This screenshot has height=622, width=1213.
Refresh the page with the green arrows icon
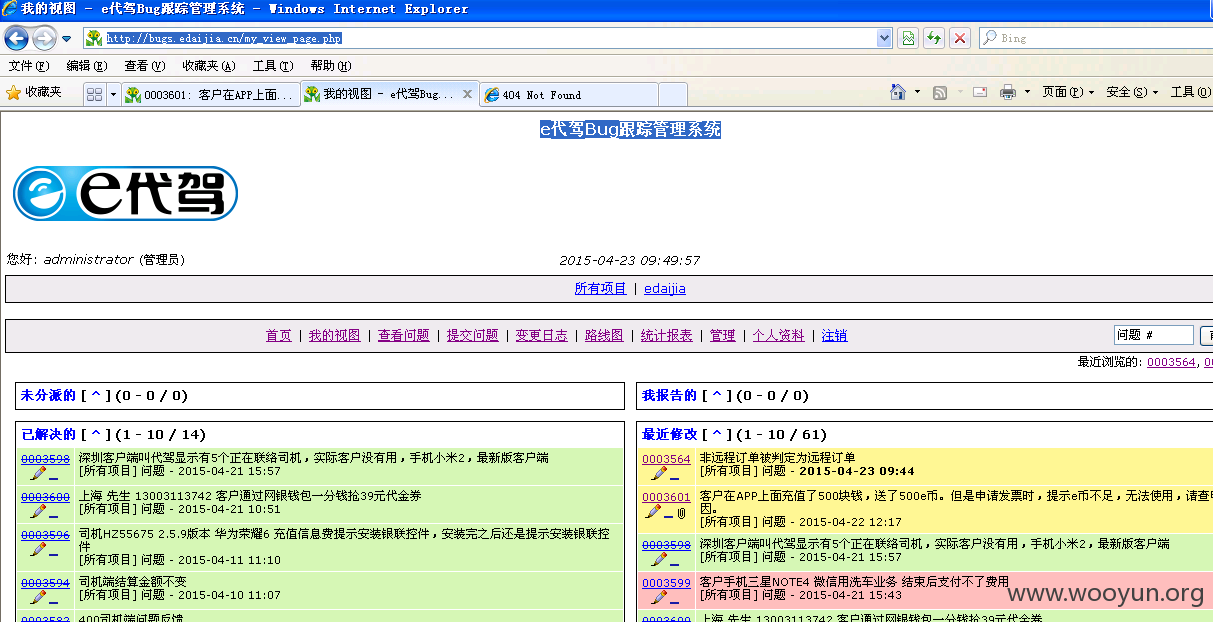point(934,38)
